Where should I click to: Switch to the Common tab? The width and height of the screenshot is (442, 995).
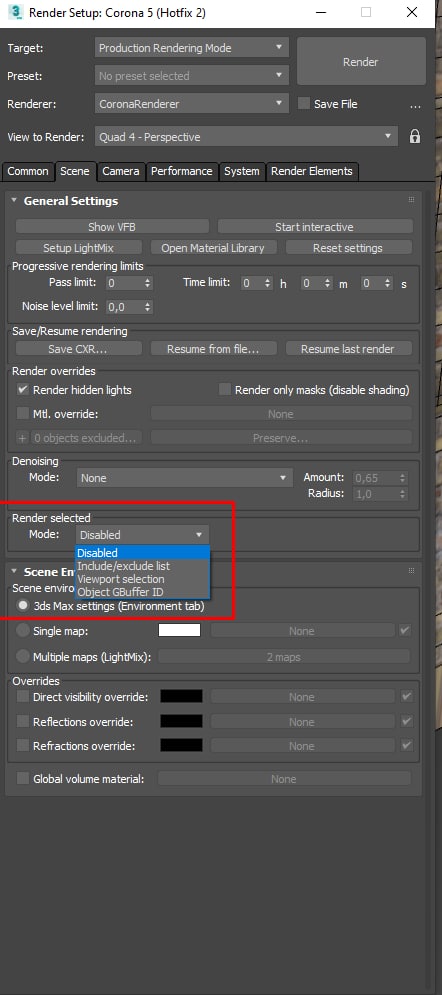point(28,171)
